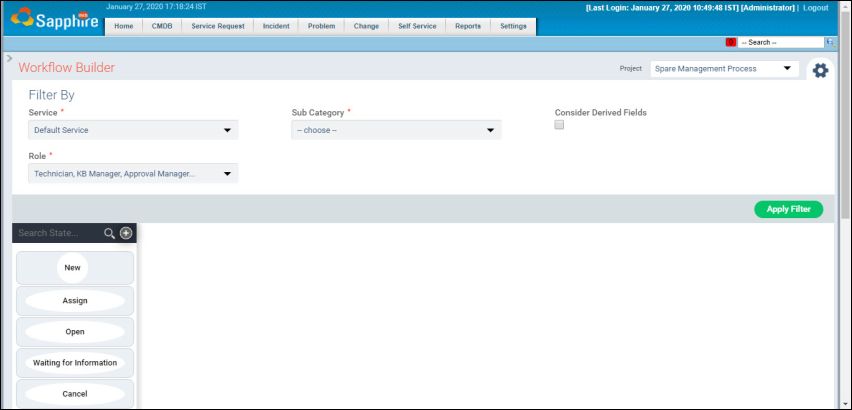This screenshot has height=410, width=852.
Task: Click the Sapphire logo
Action: click(x=54, y=19)
